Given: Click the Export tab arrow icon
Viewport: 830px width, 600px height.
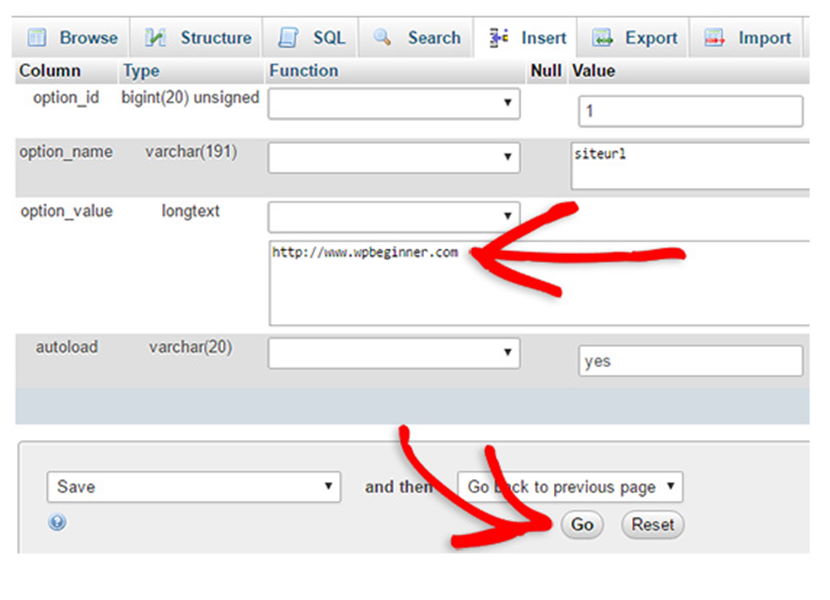Looking at the screenshot, I should tap(602, 37).
